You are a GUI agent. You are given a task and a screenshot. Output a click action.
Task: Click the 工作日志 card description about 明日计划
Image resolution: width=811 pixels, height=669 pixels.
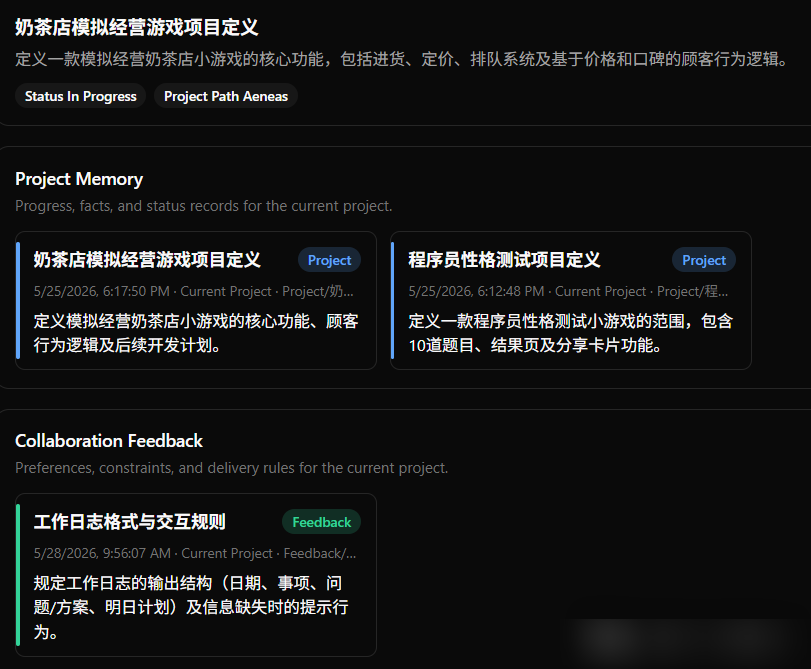191,607
